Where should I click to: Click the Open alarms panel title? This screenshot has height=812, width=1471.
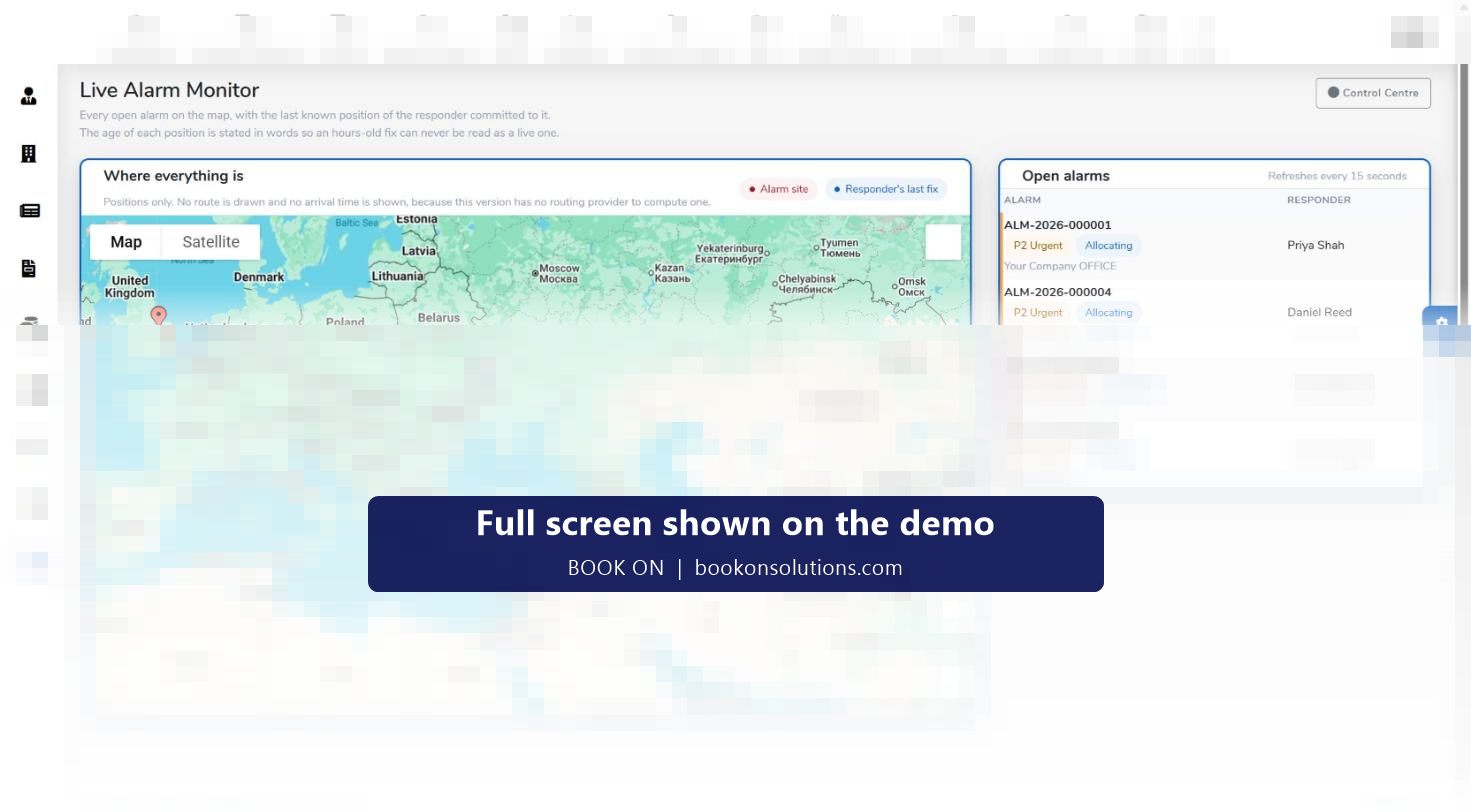[x=1065, y=176]
